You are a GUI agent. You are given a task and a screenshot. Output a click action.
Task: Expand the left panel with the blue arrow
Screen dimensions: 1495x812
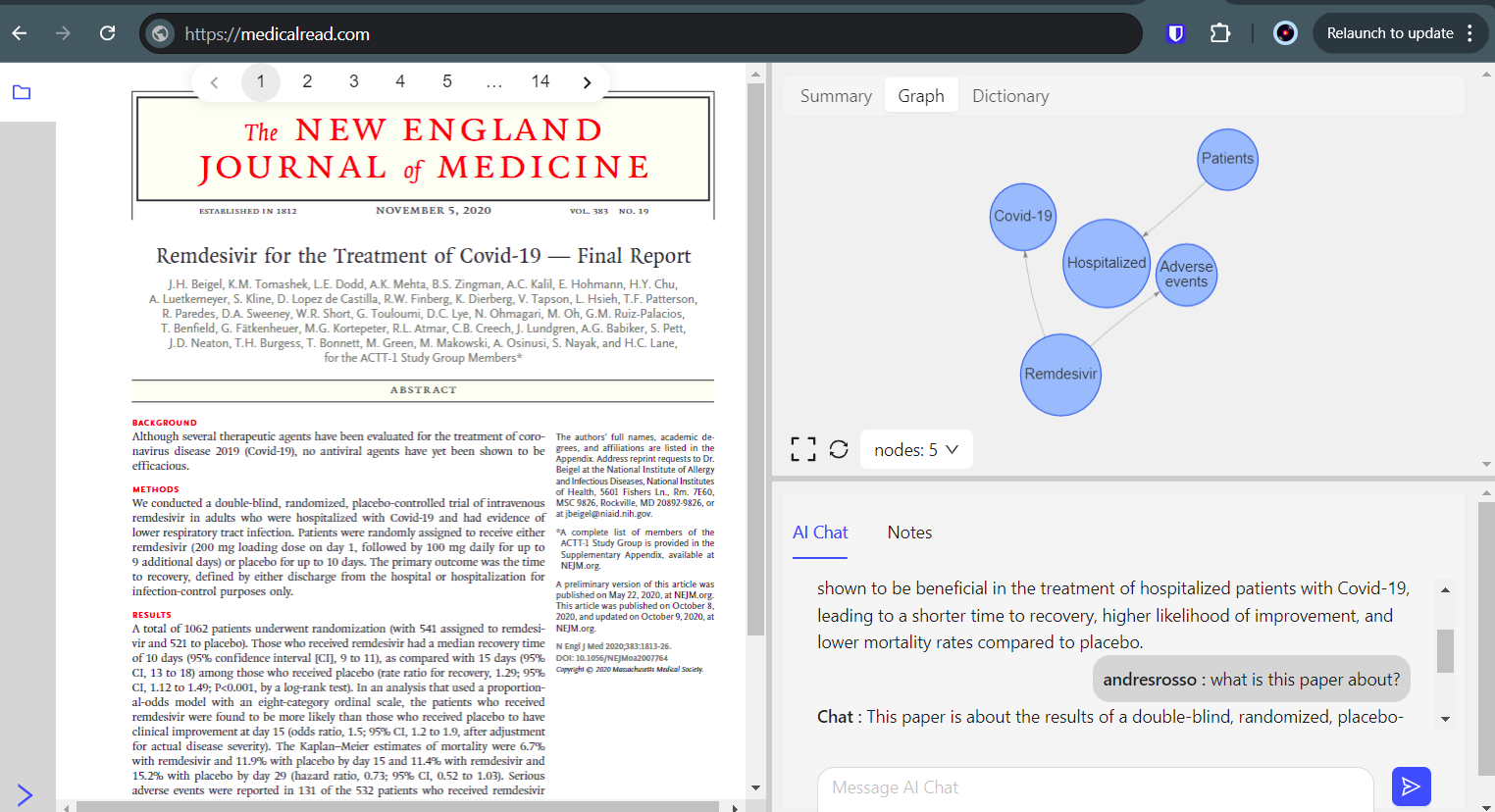pos(24,795)
